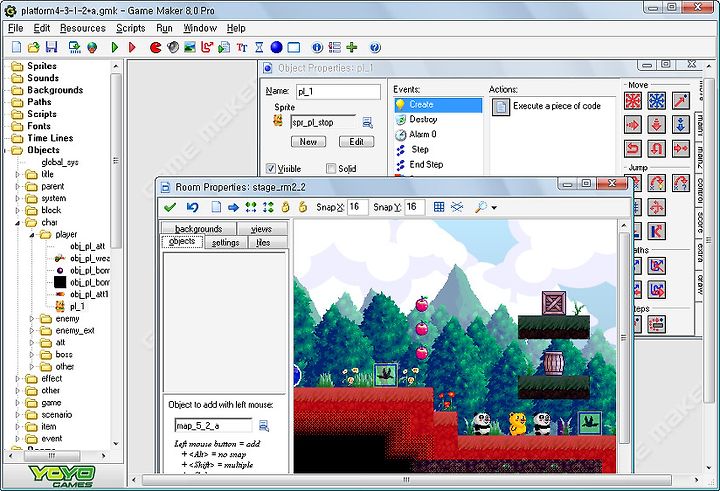Toggle isometric grid in room editor
The height and width of the screenshot is (491, 720).
(x=457, y=207)
